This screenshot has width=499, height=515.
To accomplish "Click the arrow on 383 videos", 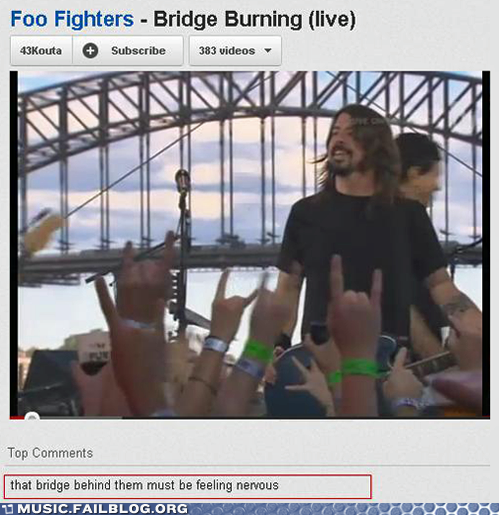I will click(268, 51).
